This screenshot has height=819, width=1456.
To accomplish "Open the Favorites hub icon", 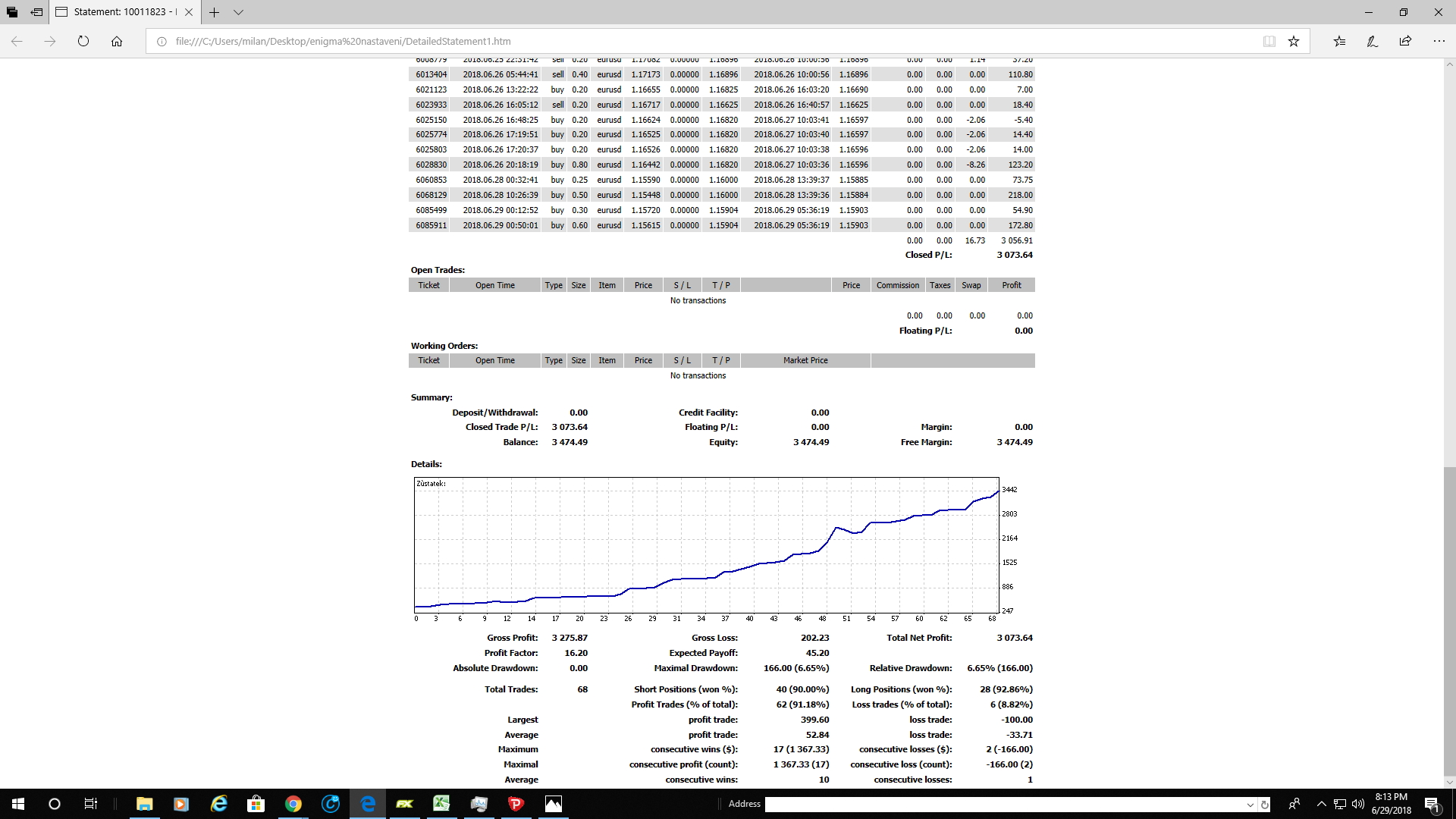I will tap(1339, 42).
